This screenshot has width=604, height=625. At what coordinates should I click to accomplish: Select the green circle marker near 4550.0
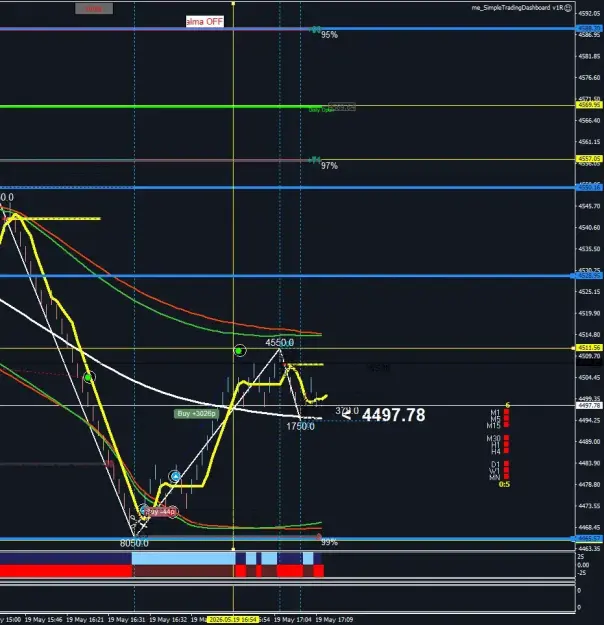coord(239,351)
